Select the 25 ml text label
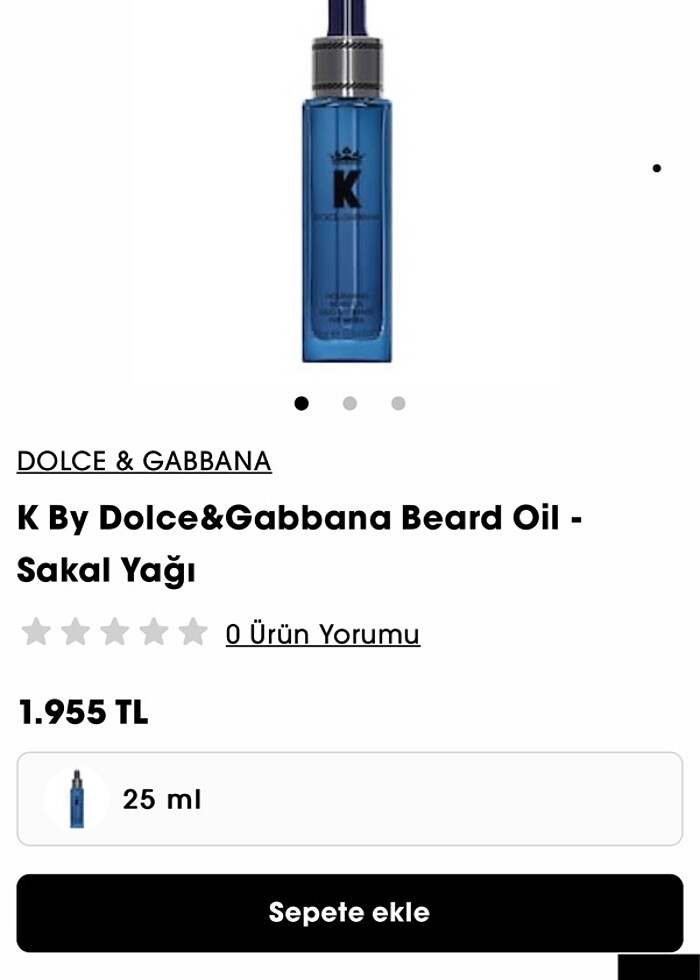The image size is (700, 980). click(161, 799)
